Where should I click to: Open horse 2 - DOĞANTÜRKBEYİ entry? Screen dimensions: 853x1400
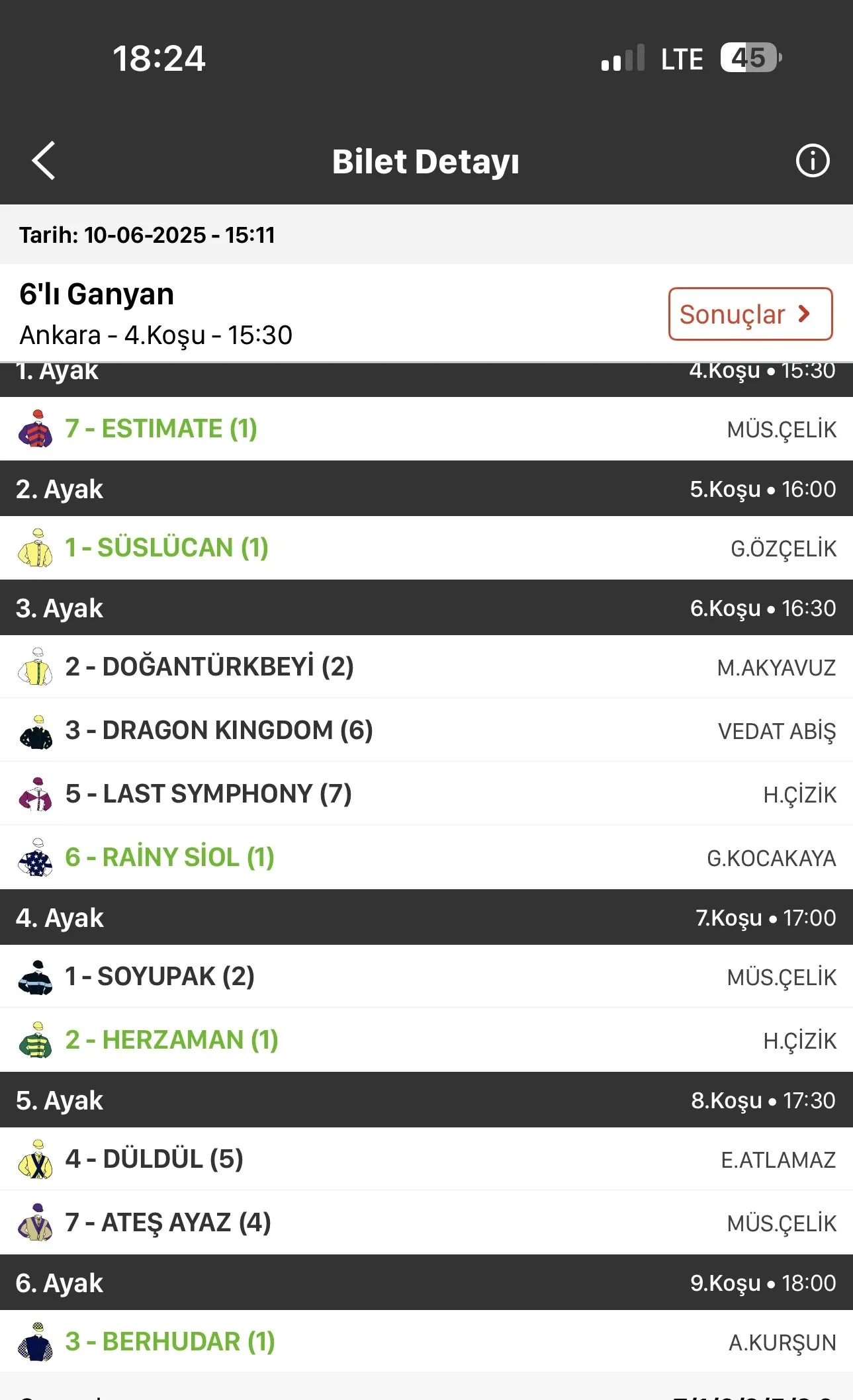pos(209,667)
